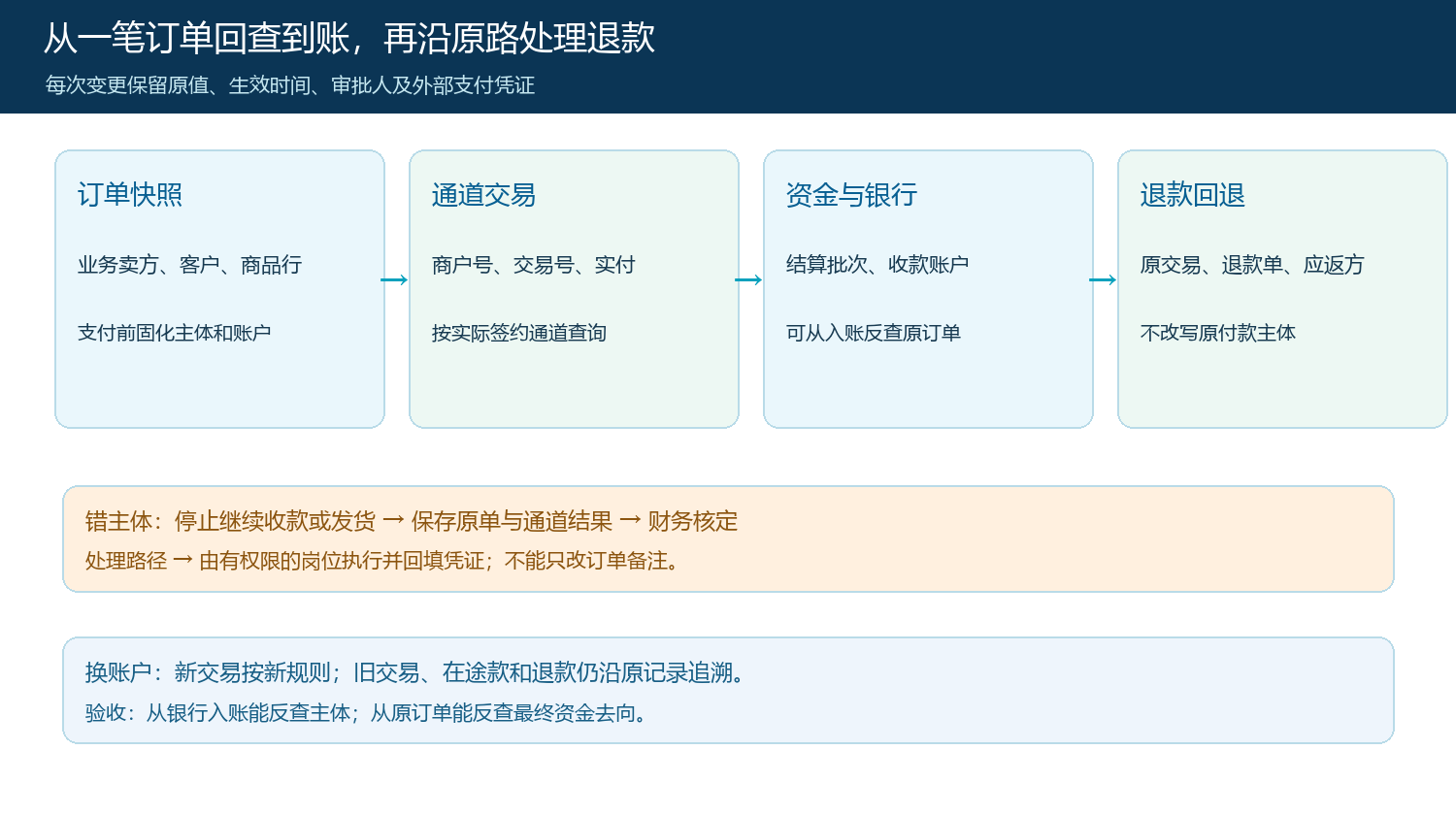Click the line starting with 错主体：停止继续收款
This screenshot has height=815, width=1456.
coord(412,521)
